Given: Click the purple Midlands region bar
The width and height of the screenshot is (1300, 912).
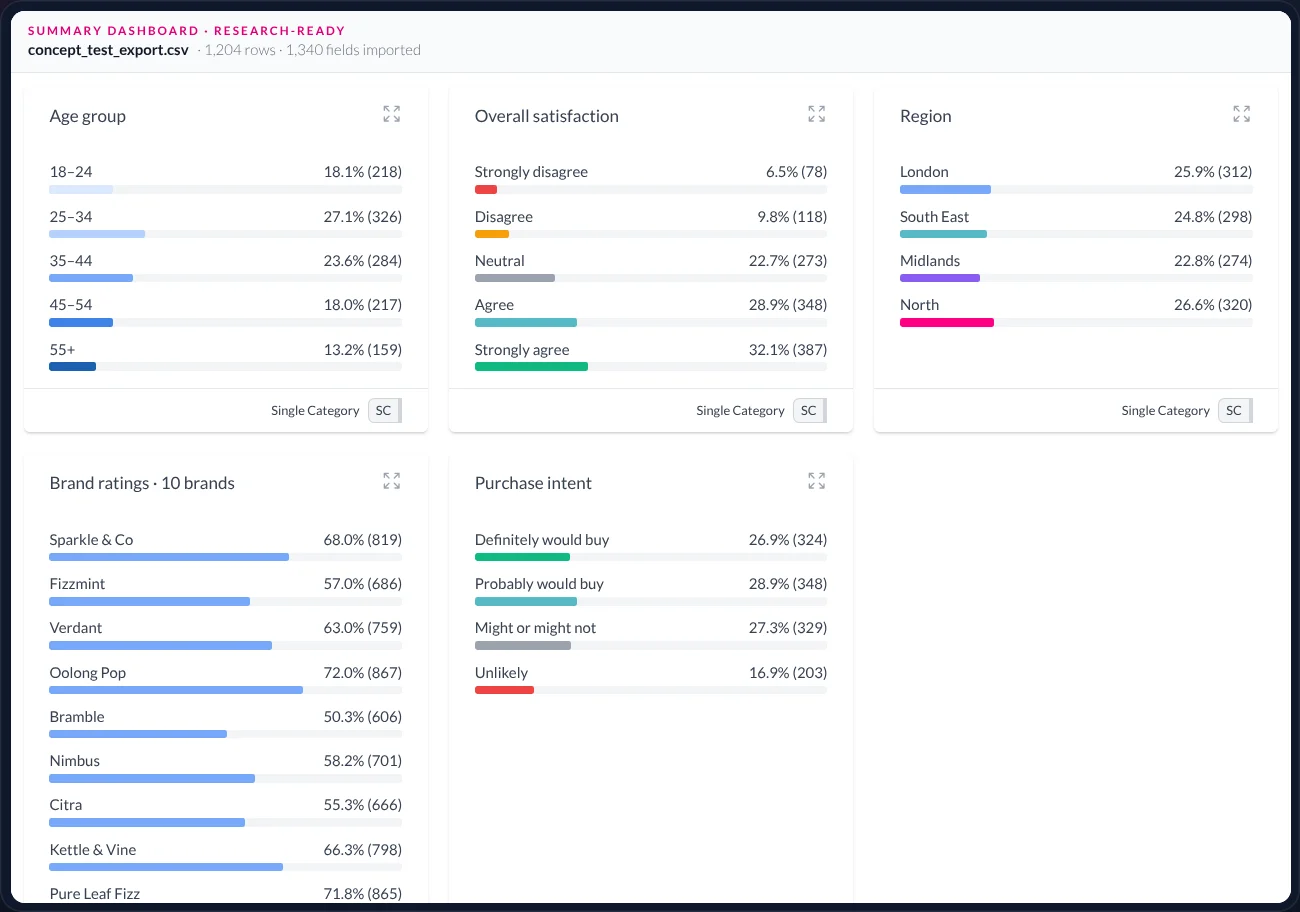Looking at the screenshot, I should click(940, 279).
